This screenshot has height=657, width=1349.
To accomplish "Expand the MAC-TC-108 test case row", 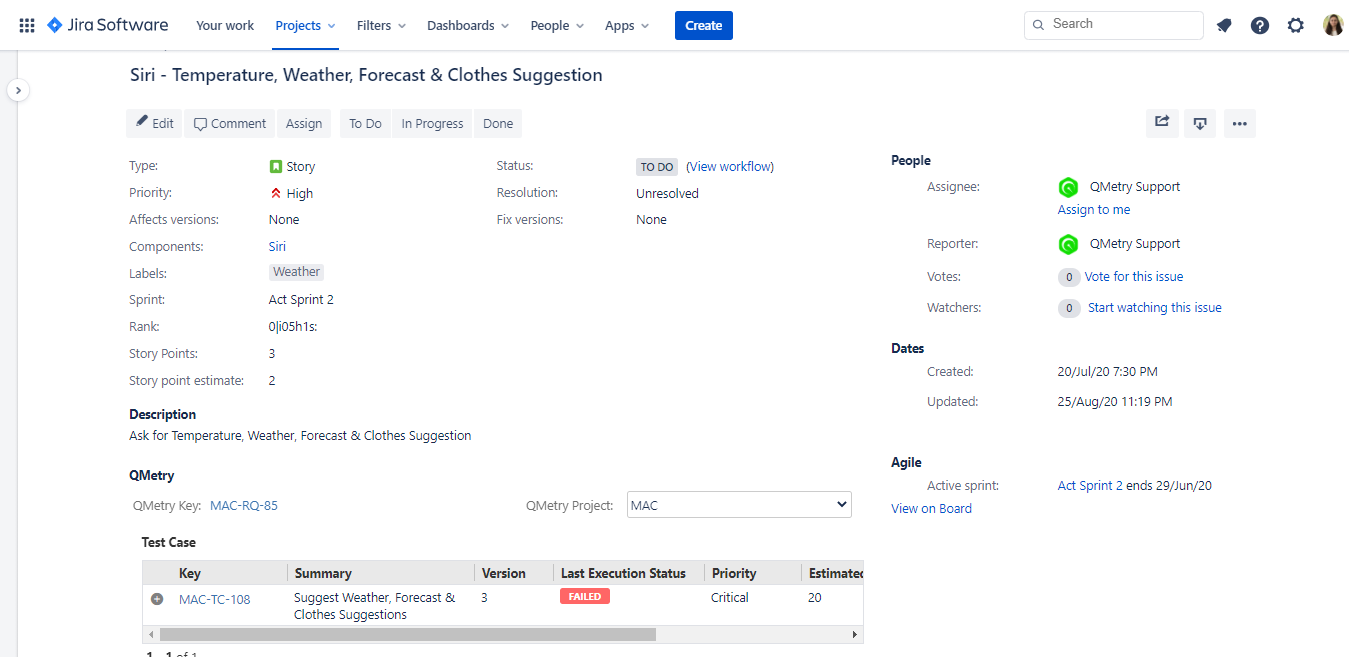I will tap(157, 599).
